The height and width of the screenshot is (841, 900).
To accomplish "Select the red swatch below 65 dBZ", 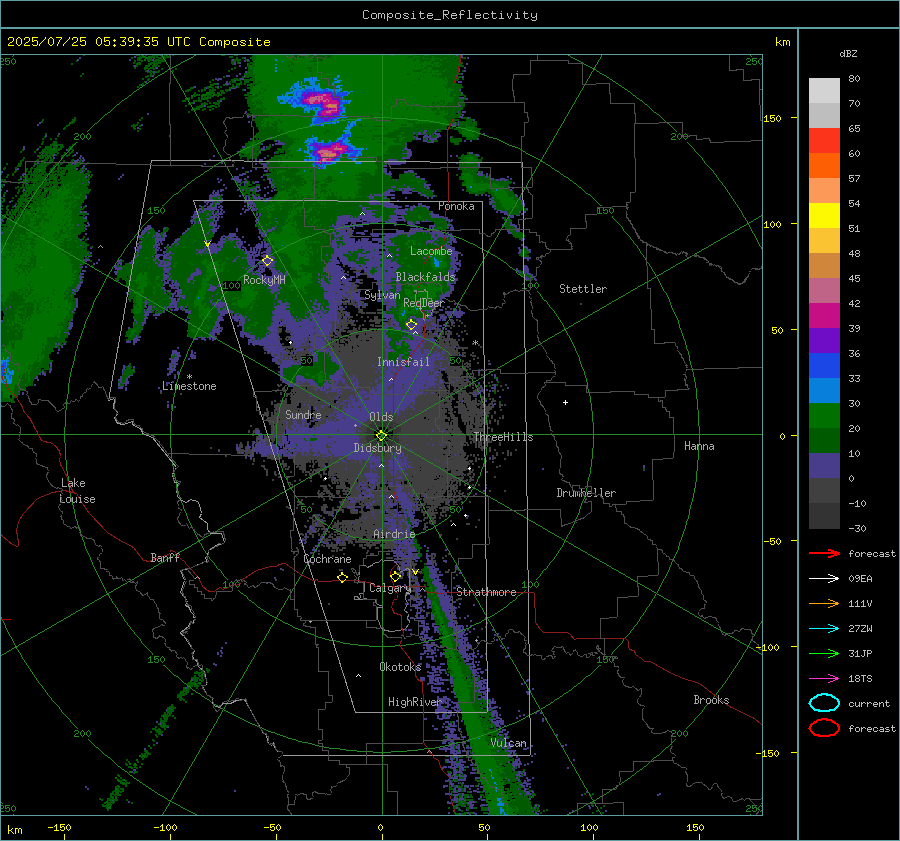I will [824, 141].
